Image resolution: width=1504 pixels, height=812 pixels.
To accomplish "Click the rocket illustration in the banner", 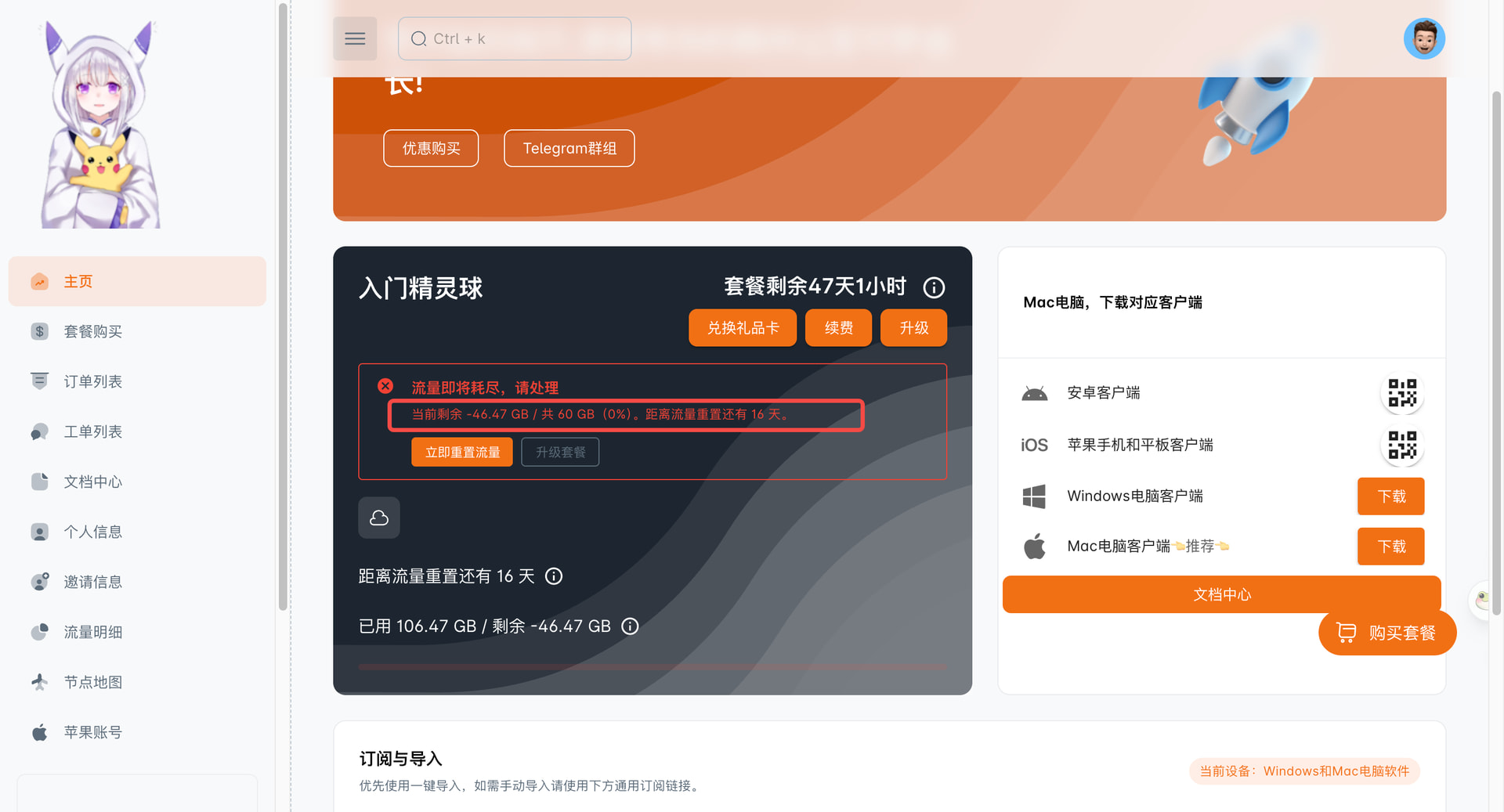I will (x=1257, y=98).
